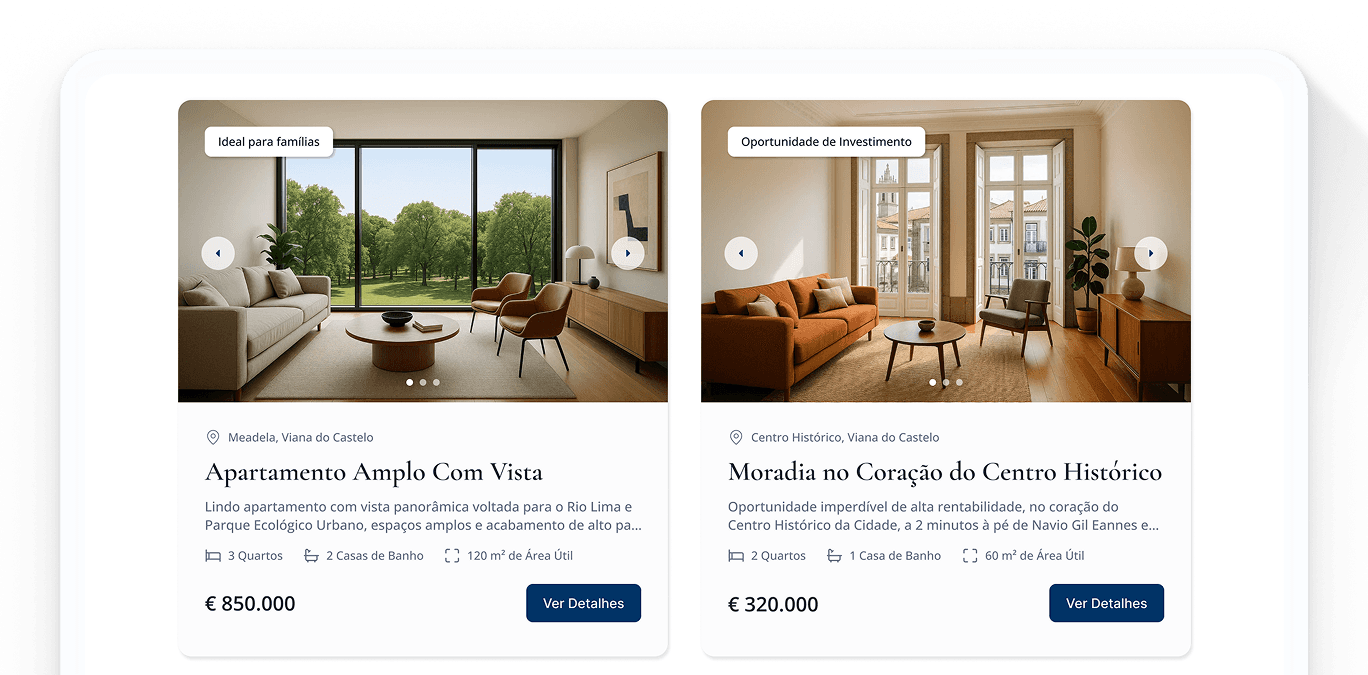The width and height of the screenshot is (1368, 675).
Task: Click the bathtub icon next to 1 Casa de Banho
Action: (x=834, y=556)
